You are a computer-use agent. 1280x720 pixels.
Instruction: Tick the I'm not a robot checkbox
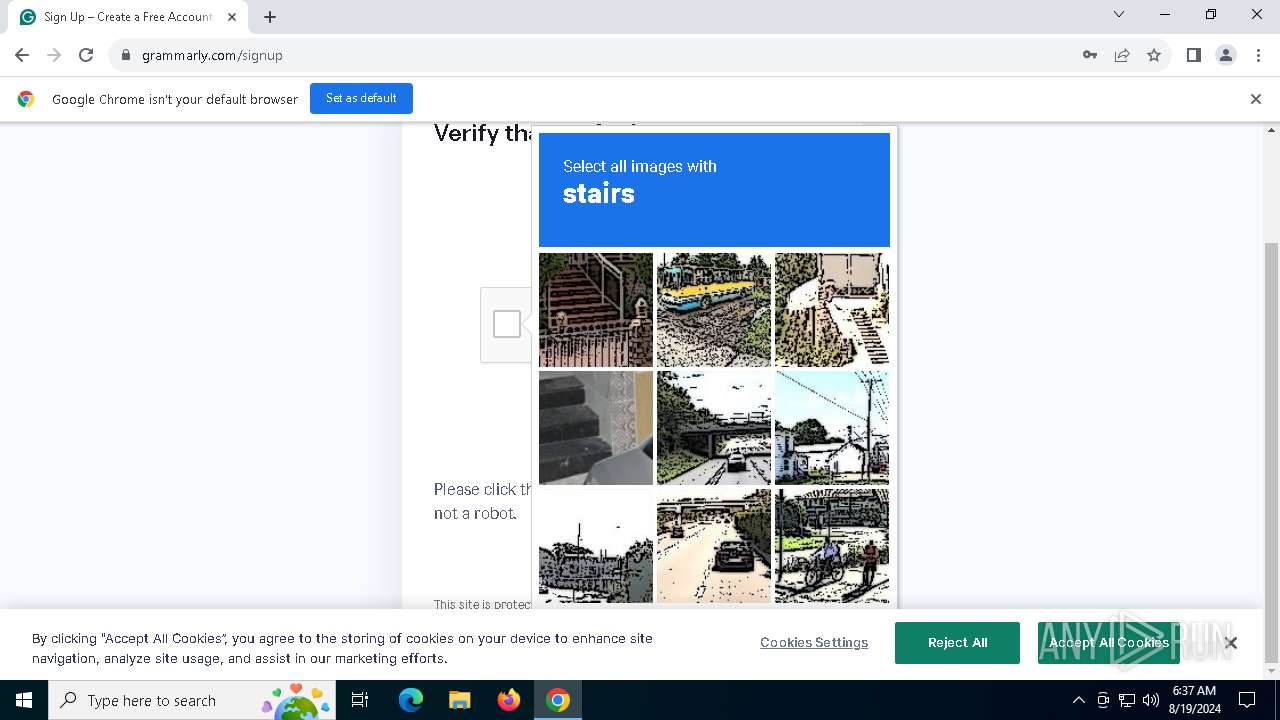[507, 324]
